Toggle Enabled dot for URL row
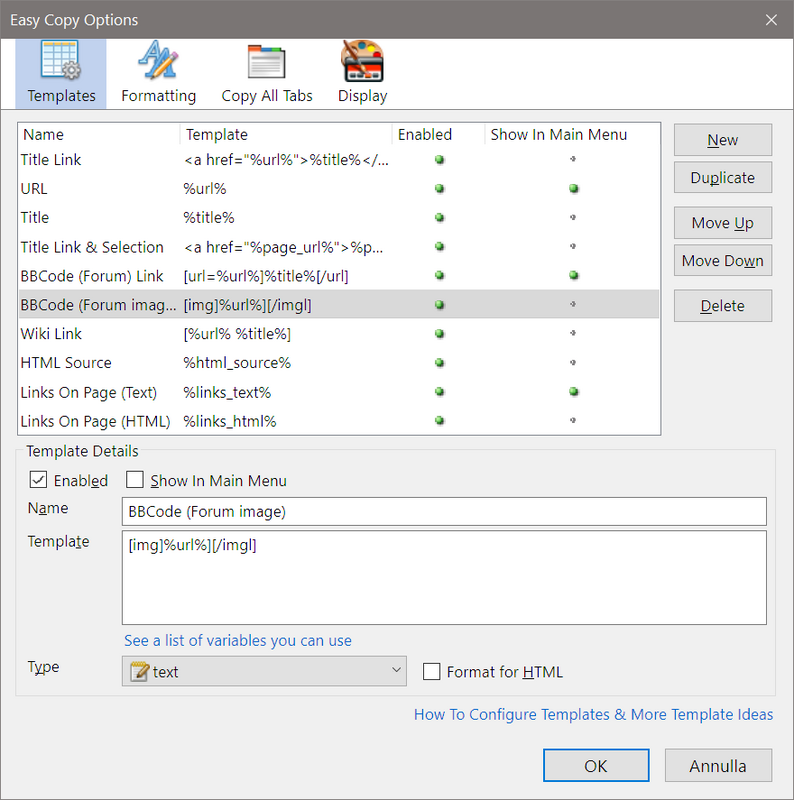This screenshot has width=794, height=800. pos(439,189)
